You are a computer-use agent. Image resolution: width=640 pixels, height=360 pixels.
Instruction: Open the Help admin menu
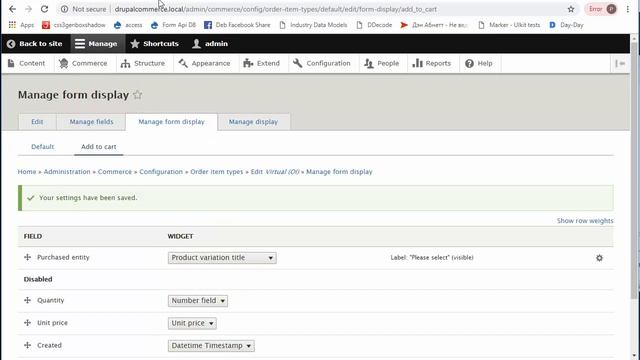[x=479, y=63]
